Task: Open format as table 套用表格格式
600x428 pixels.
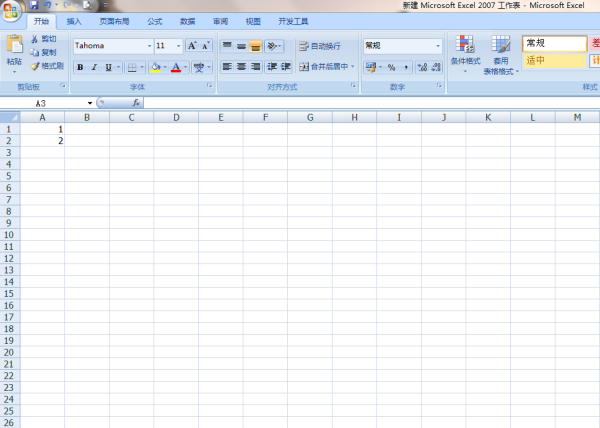Action: [x=501, y=54]
